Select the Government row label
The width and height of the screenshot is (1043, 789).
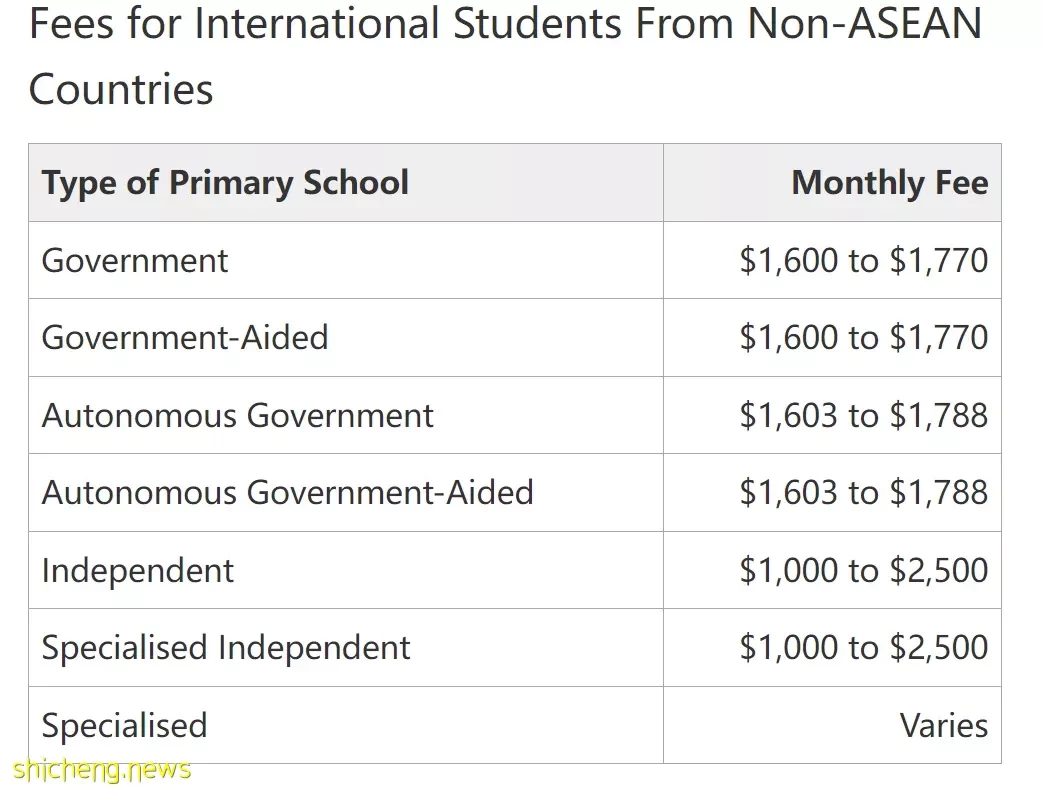click(134, 260)
